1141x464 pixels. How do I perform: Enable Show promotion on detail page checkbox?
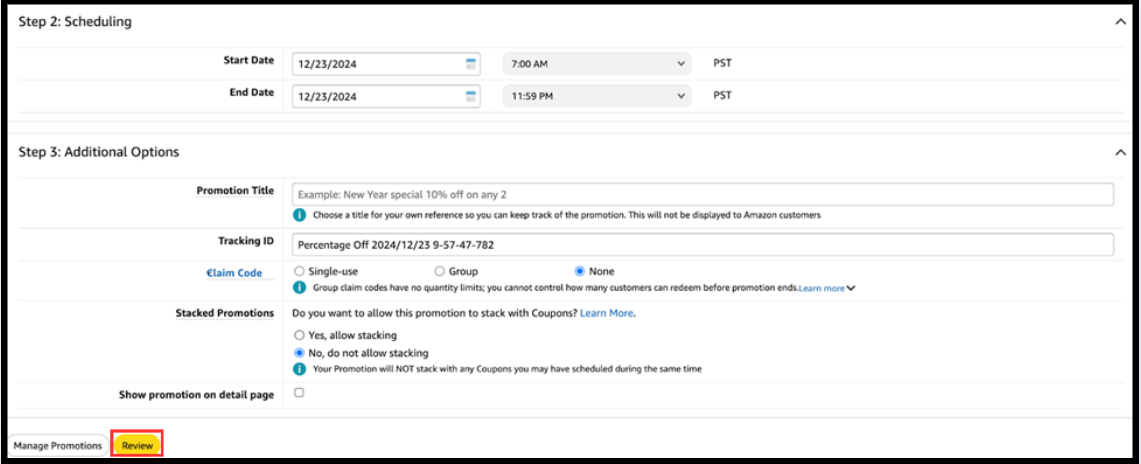click(299, 393)
